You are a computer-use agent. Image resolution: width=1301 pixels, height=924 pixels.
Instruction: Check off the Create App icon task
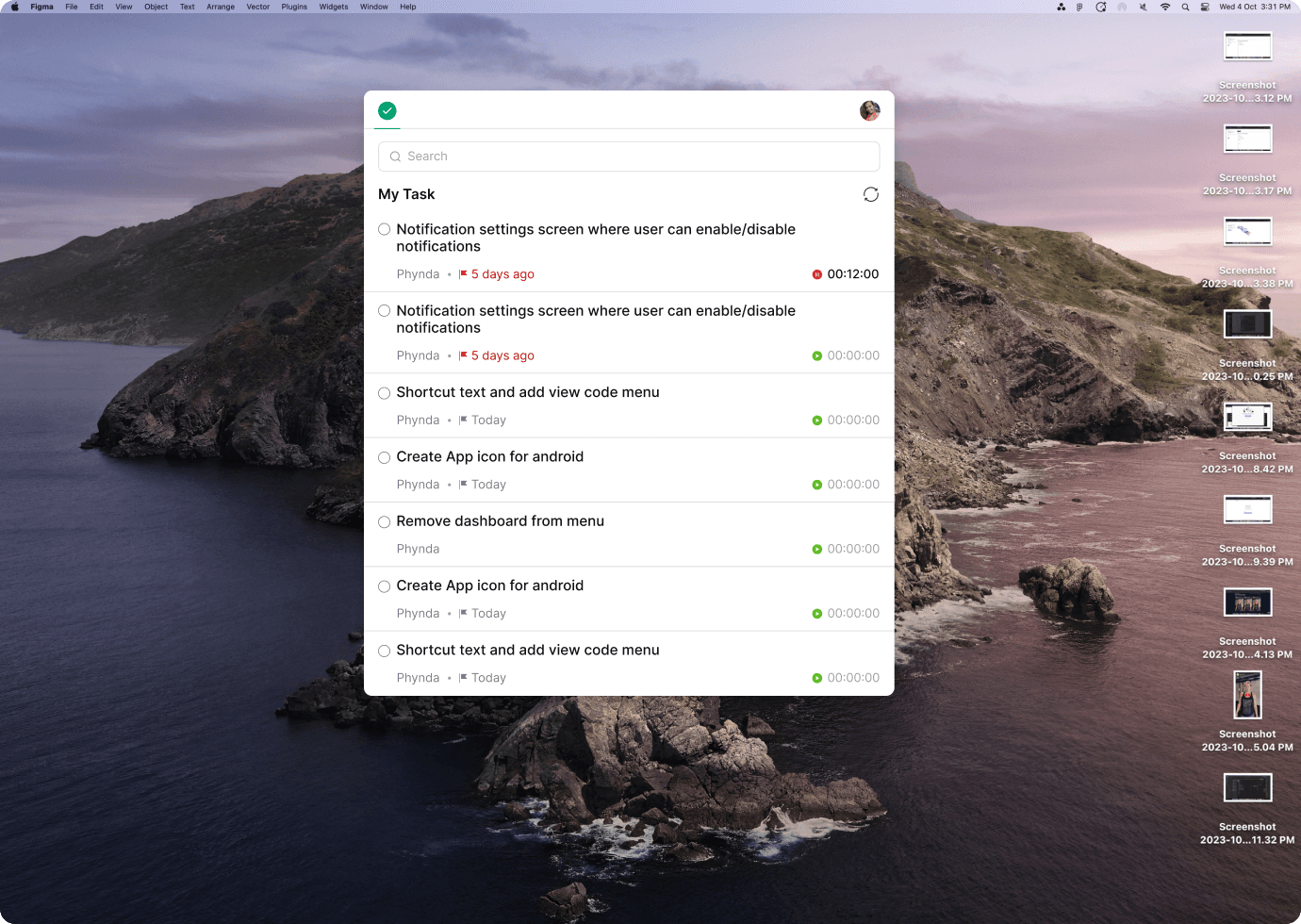[384, 457]
